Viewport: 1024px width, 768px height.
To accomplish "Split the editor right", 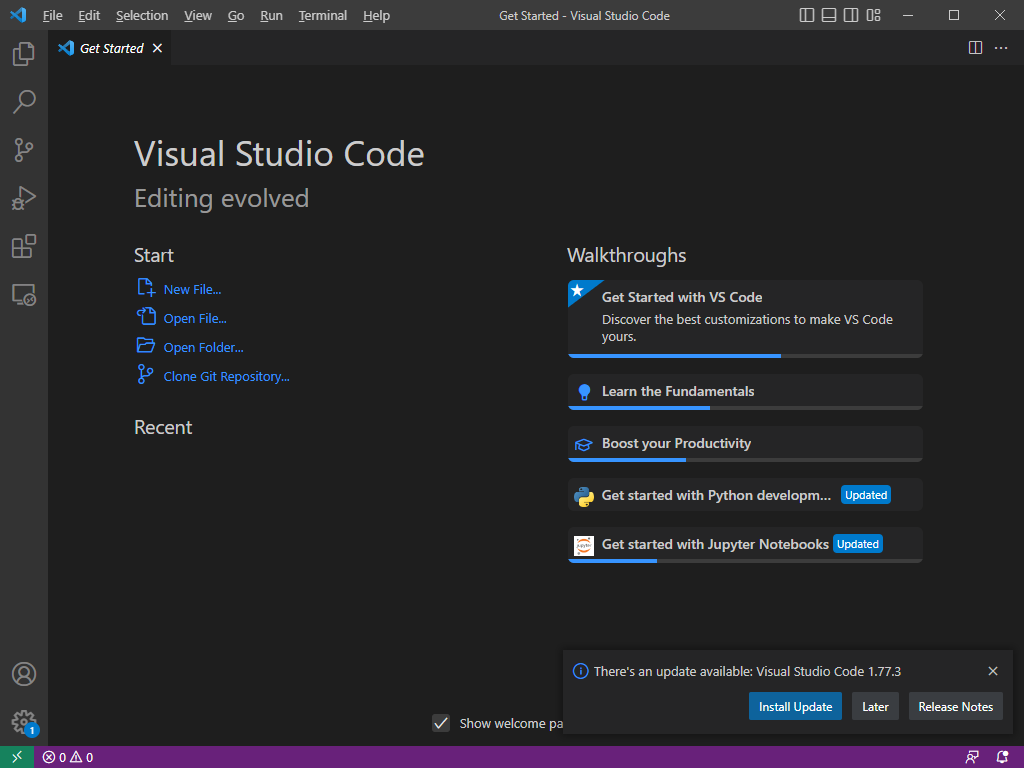I will 975,48.
